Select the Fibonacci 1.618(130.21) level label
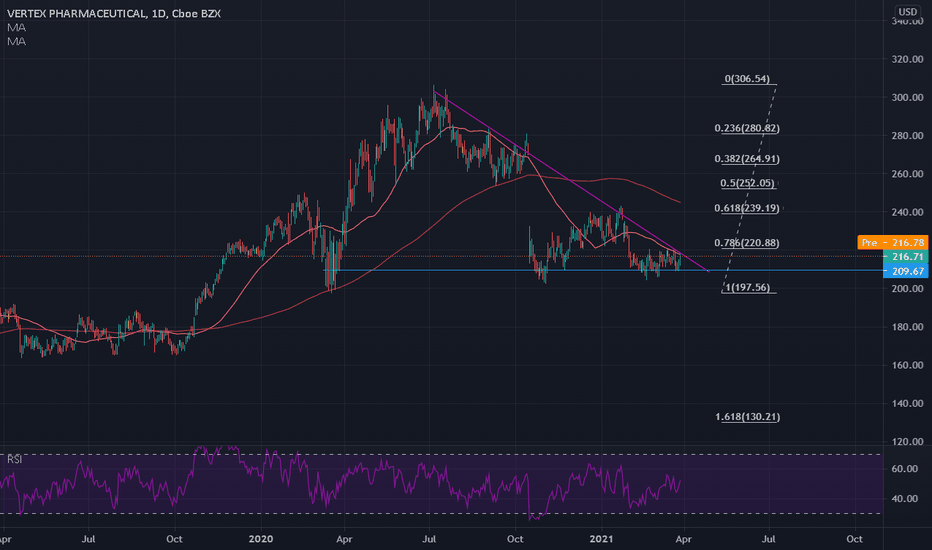 pos(748,417)
